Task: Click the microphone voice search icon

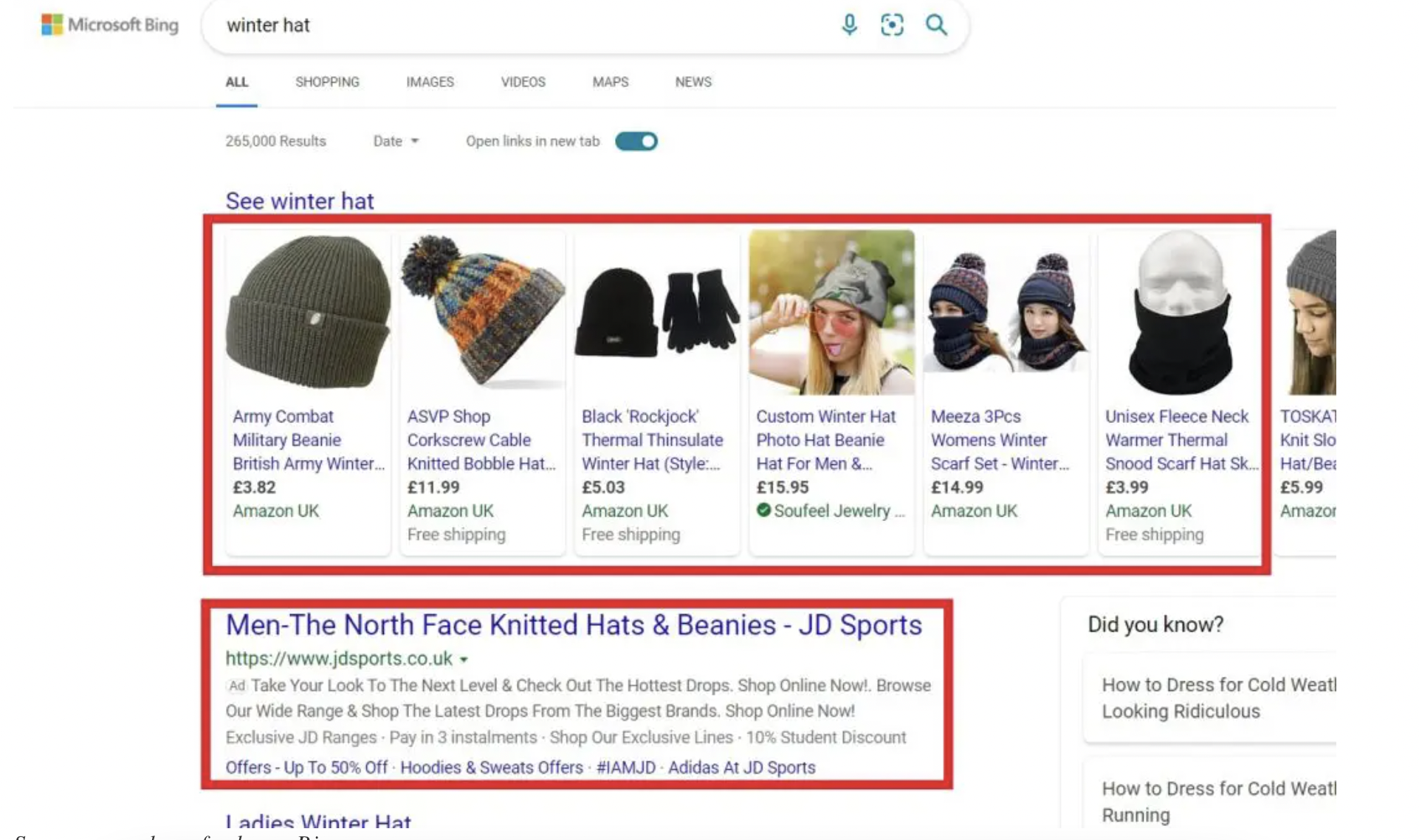Action: pyautogui.click(x=849, y=25)
